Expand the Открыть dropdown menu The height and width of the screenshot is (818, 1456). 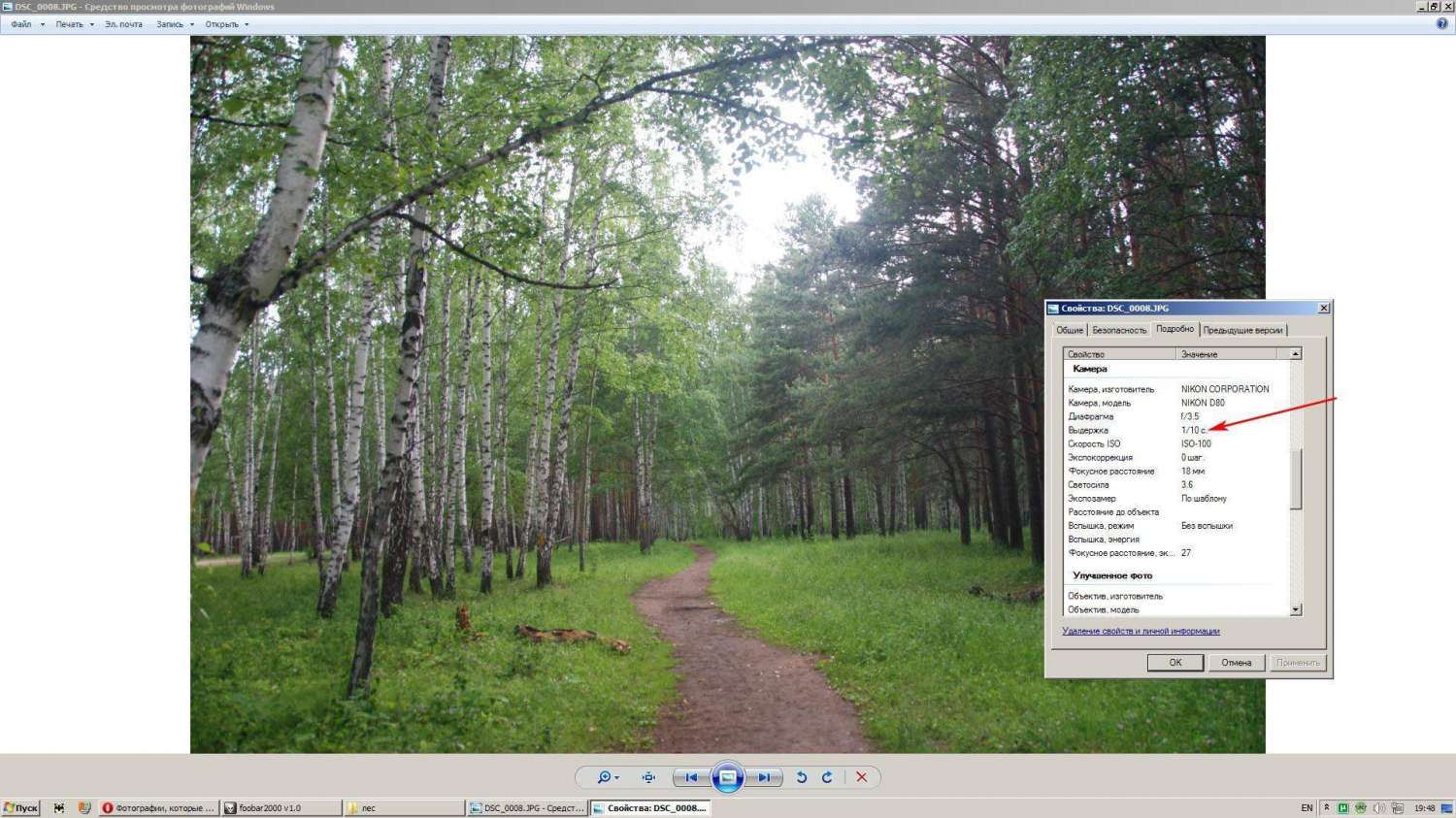coord(227,24)
